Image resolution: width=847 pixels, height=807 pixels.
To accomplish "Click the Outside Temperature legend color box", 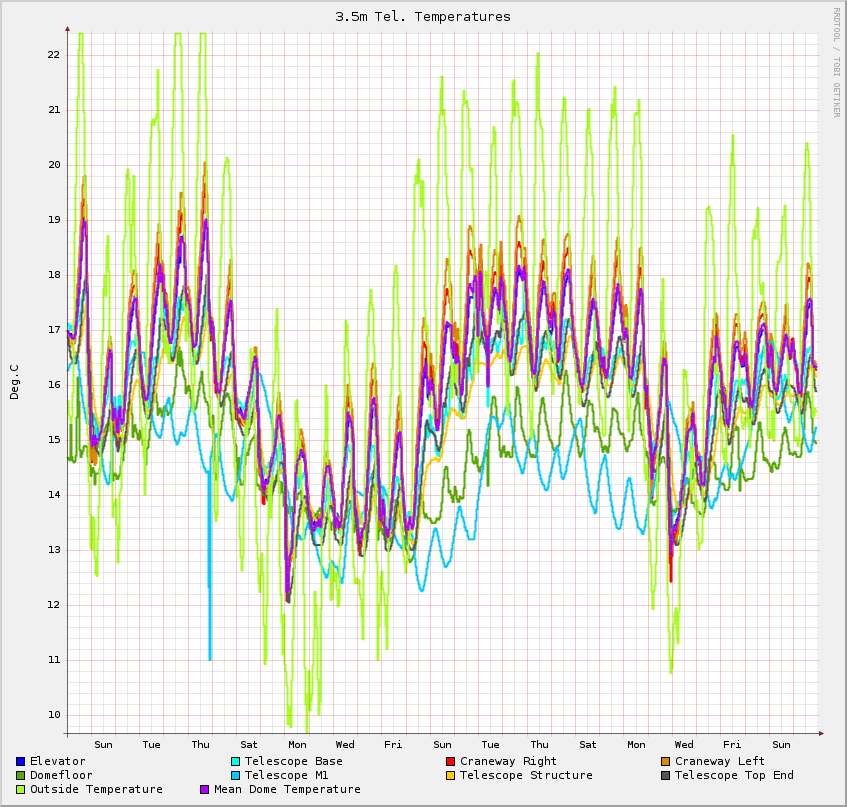I will pos(21,790).
